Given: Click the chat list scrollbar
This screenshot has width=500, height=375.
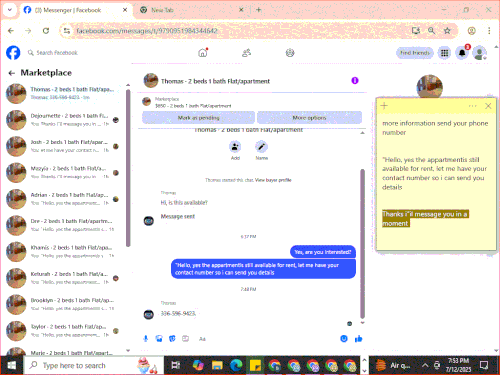Looking at the screenshot, I should tap(128, 168).
